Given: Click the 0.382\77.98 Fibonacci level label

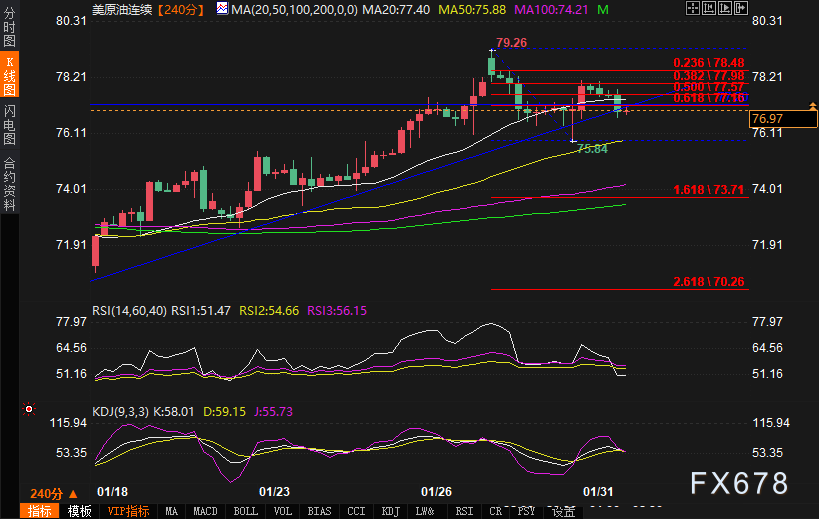Looking at the screenshot, I should coord(709,76).
